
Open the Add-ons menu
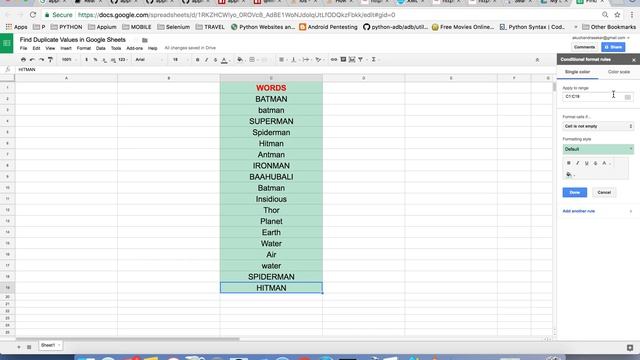pos(134,48)
